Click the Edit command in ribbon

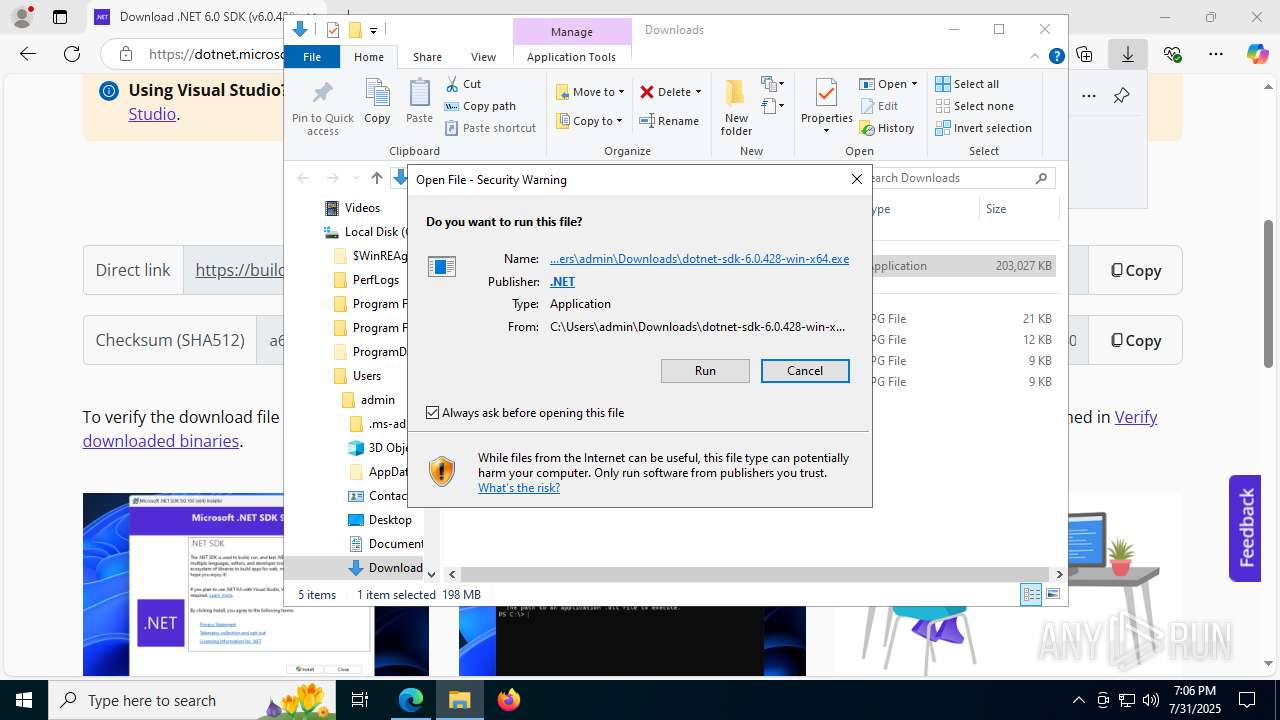click(879, 106)
